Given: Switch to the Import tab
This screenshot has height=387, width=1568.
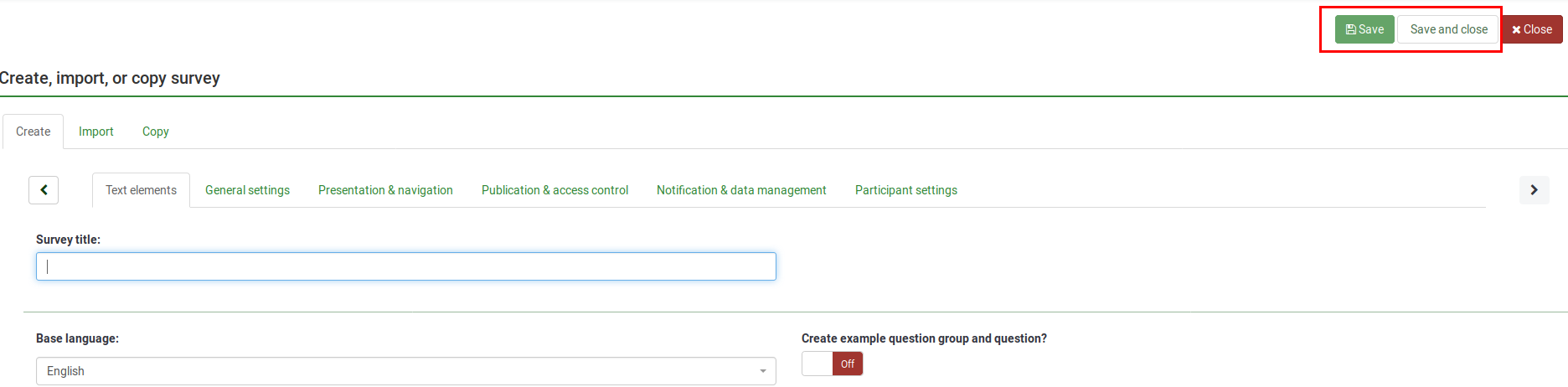Looking at the screenshot, I should (x=96, y=132).
